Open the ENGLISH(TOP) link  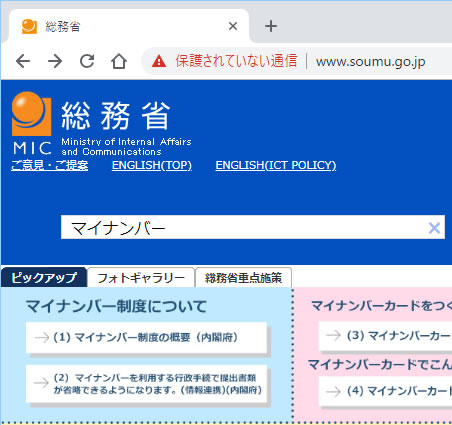tap(152, 165)
